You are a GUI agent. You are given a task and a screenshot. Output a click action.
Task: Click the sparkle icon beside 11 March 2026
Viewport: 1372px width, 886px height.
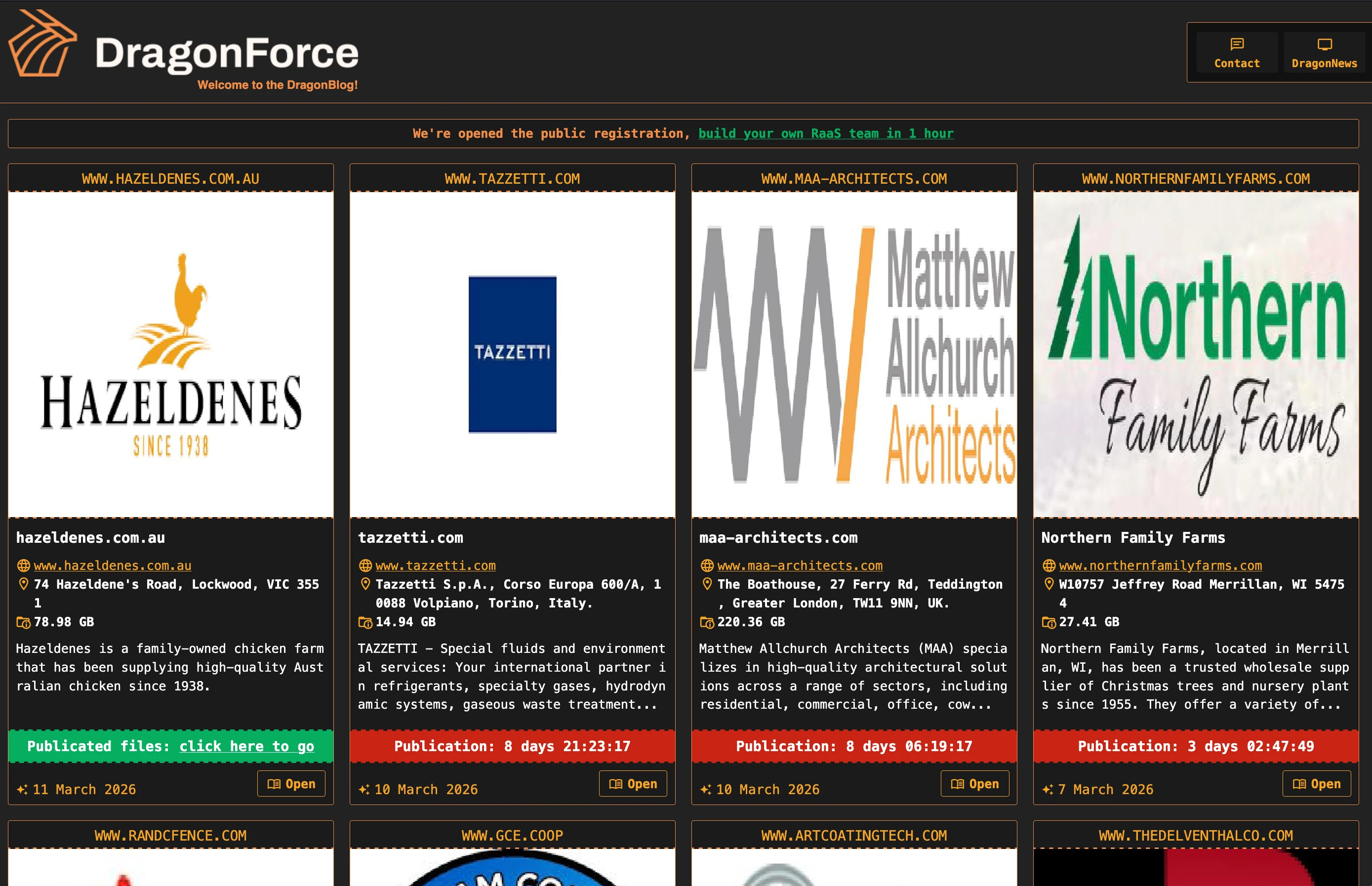22,789
